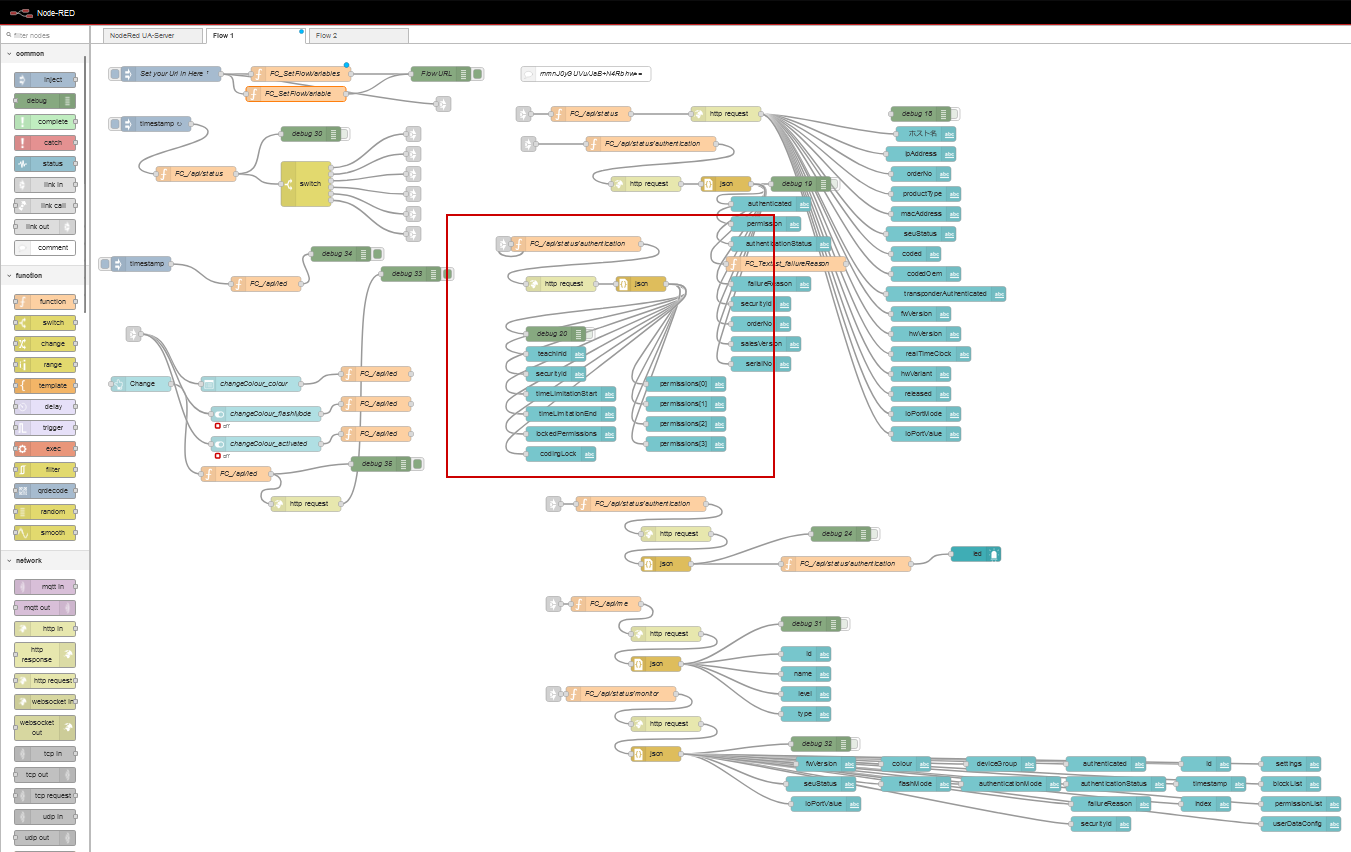Select the FC_Textlist_failureReason function node

tap(786, 264)
